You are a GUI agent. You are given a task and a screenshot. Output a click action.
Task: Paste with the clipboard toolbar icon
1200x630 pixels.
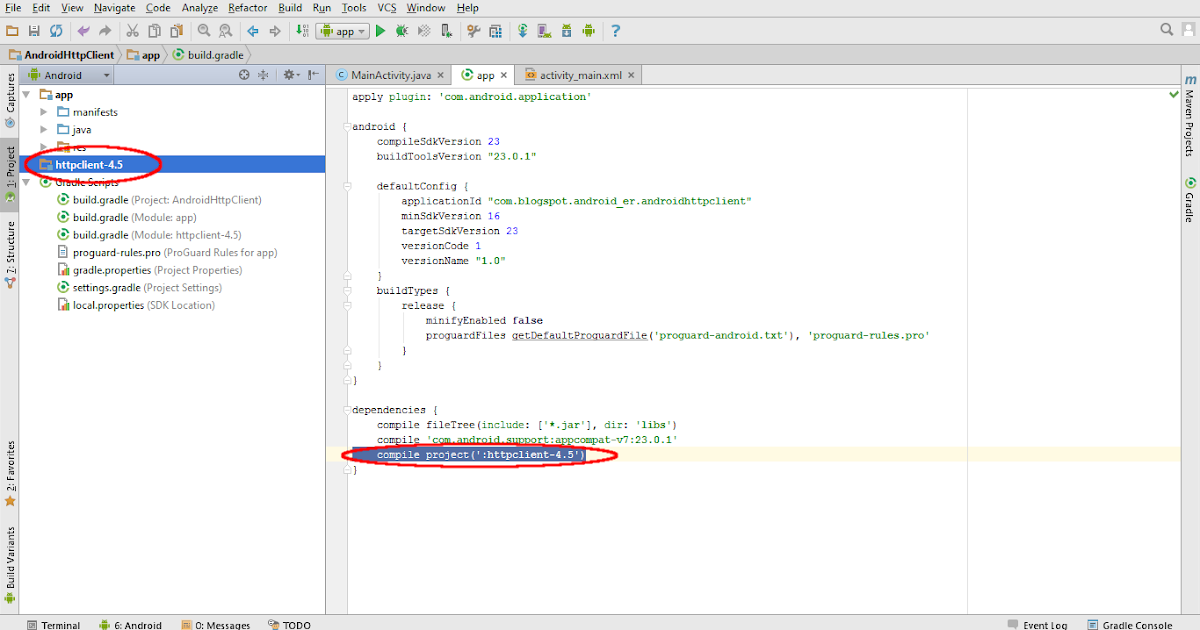[x=176, y=31]
